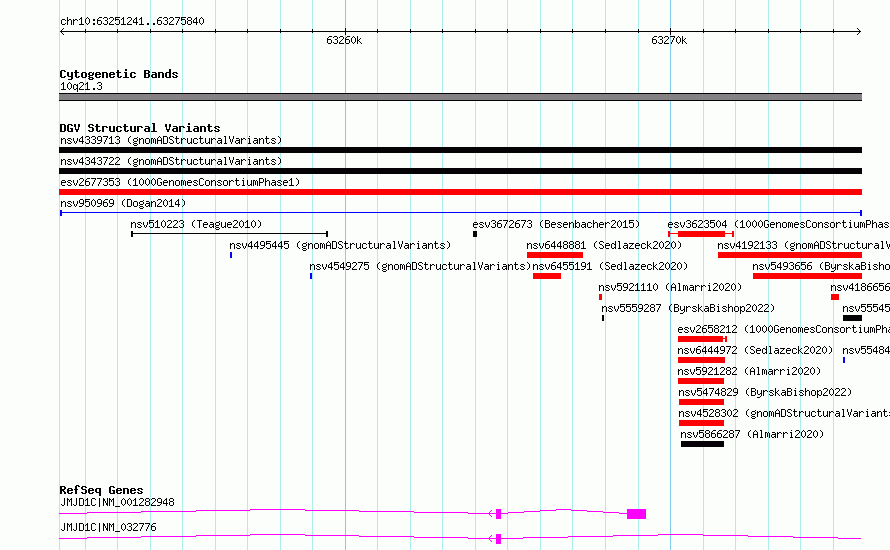Click nsv510223 Teague2010 variant label
This screenshot has height=550, width=890.
tap(196, 224)
